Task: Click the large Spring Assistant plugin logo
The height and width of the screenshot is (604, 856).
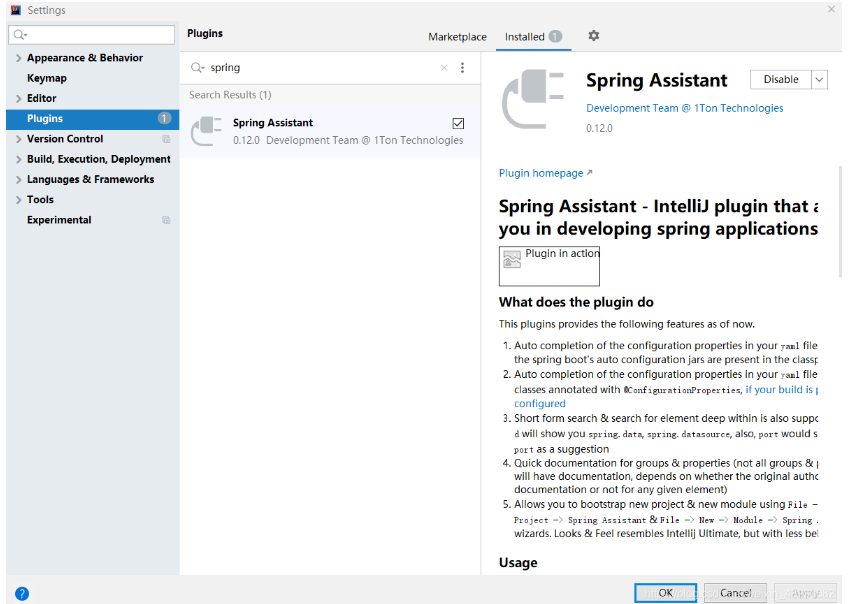Action: tap(533, 99)
